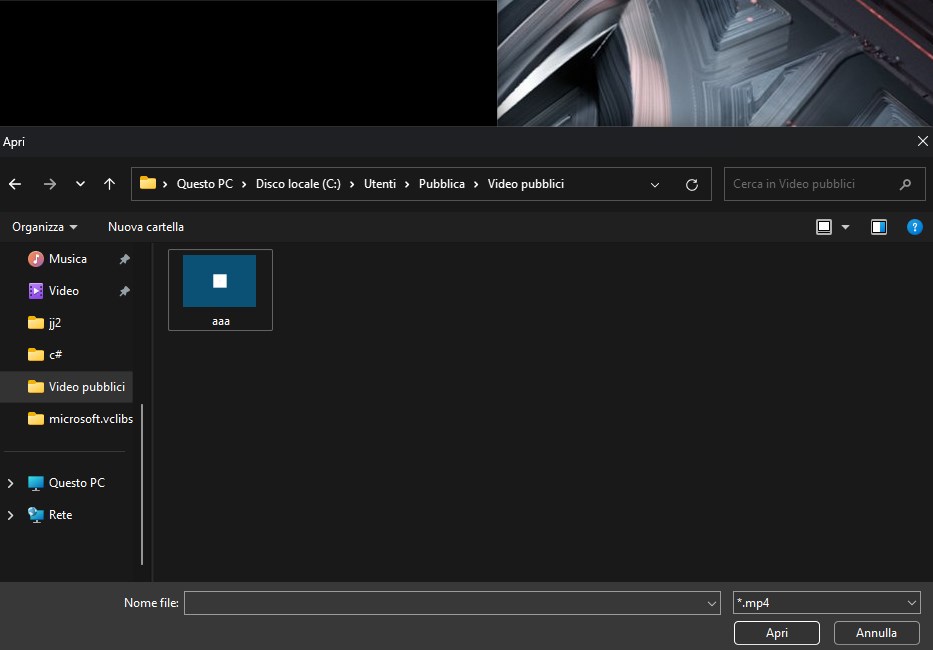Click the Nome file input field
933x650 pixels.
coord(452,603)
